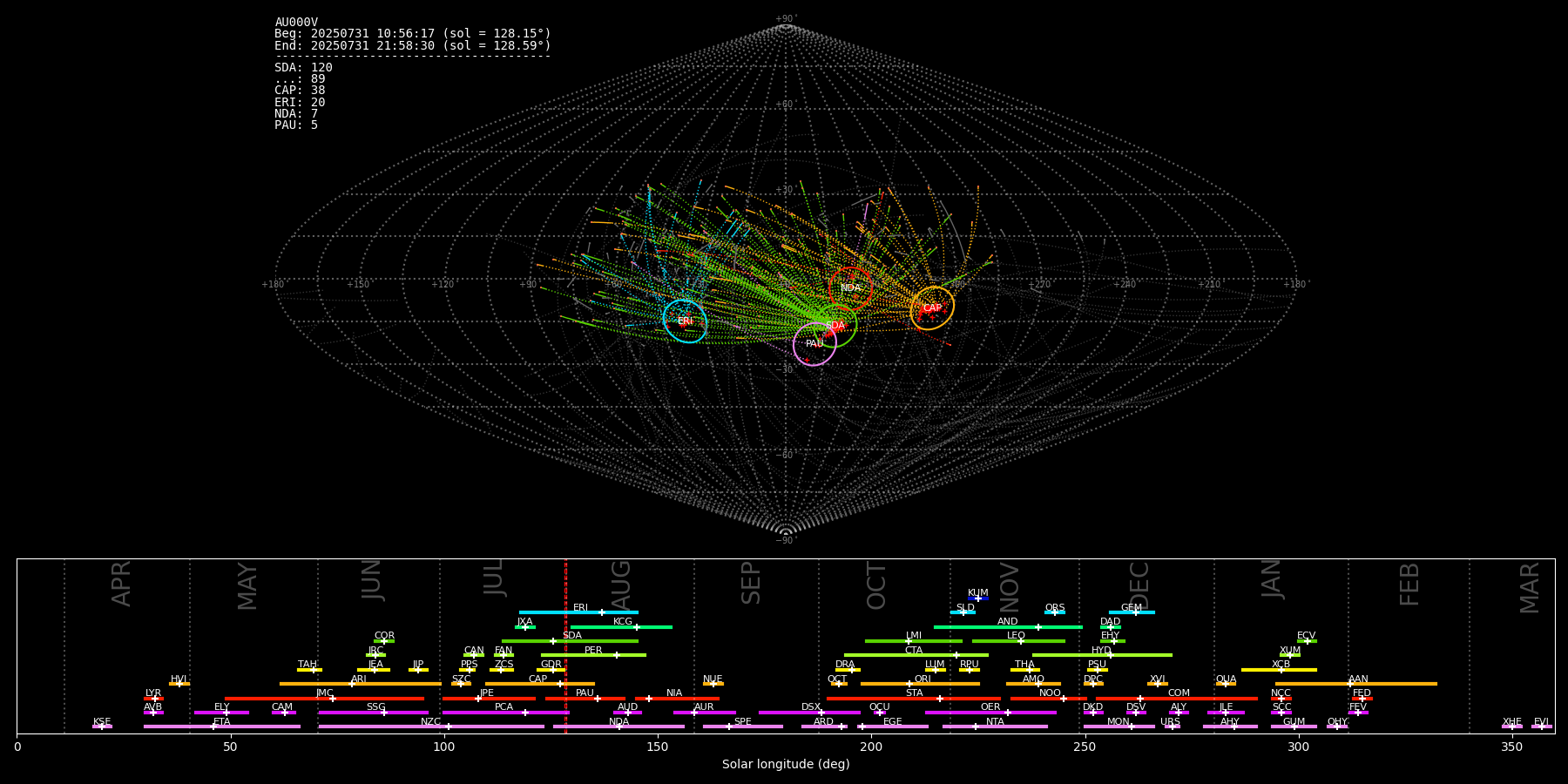Click the green AND shower bar
1568x784 pixels.
point(1008,626)
